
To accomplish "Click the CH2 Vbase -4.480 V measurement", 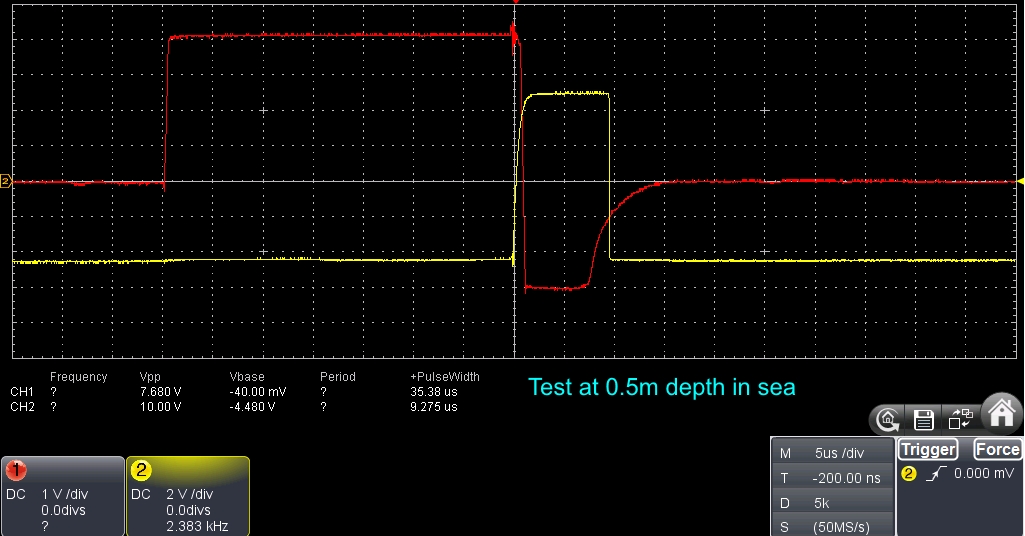I will point(252,407).
